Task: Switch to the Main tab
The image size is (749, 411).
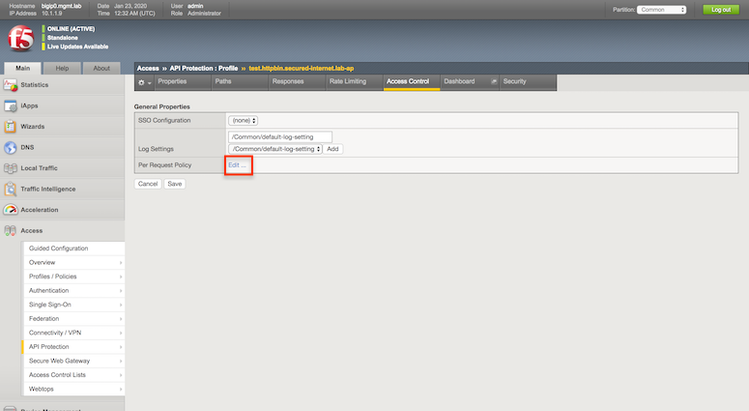Action: point(22,68)
